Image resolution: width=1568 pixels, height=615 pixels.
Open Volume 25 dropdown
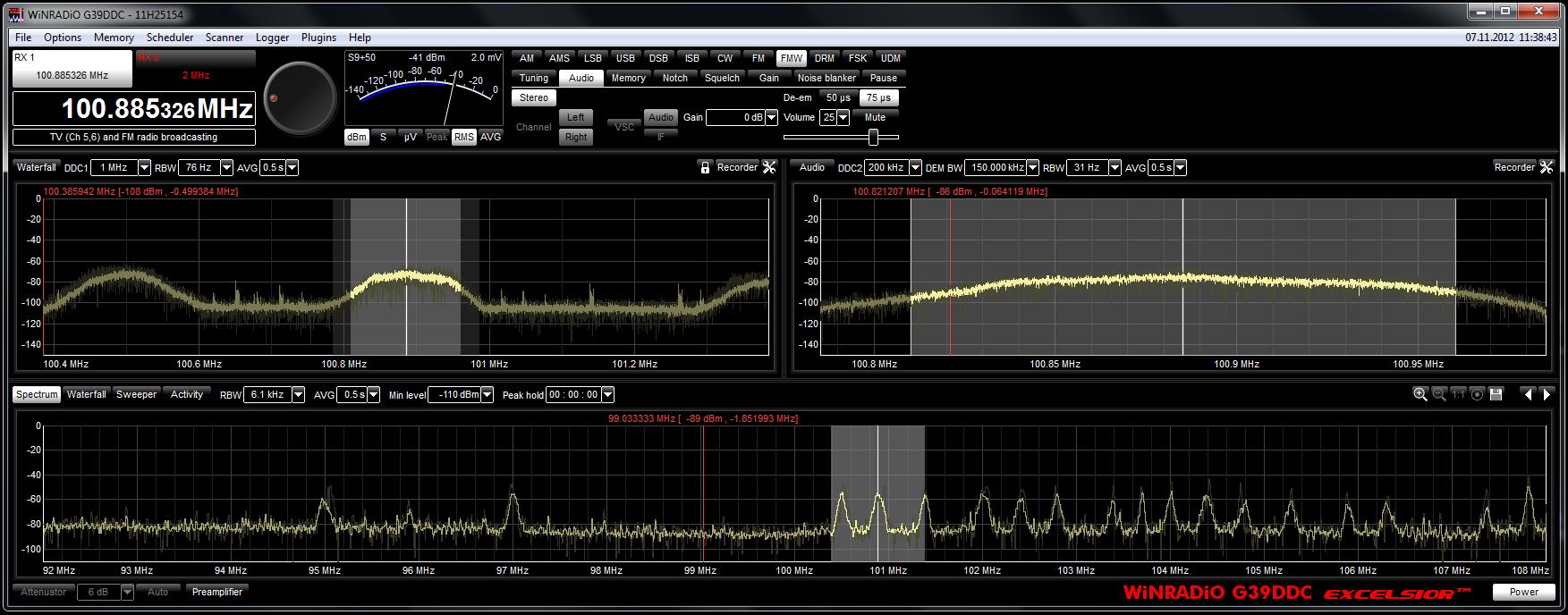tap(843, 117)
